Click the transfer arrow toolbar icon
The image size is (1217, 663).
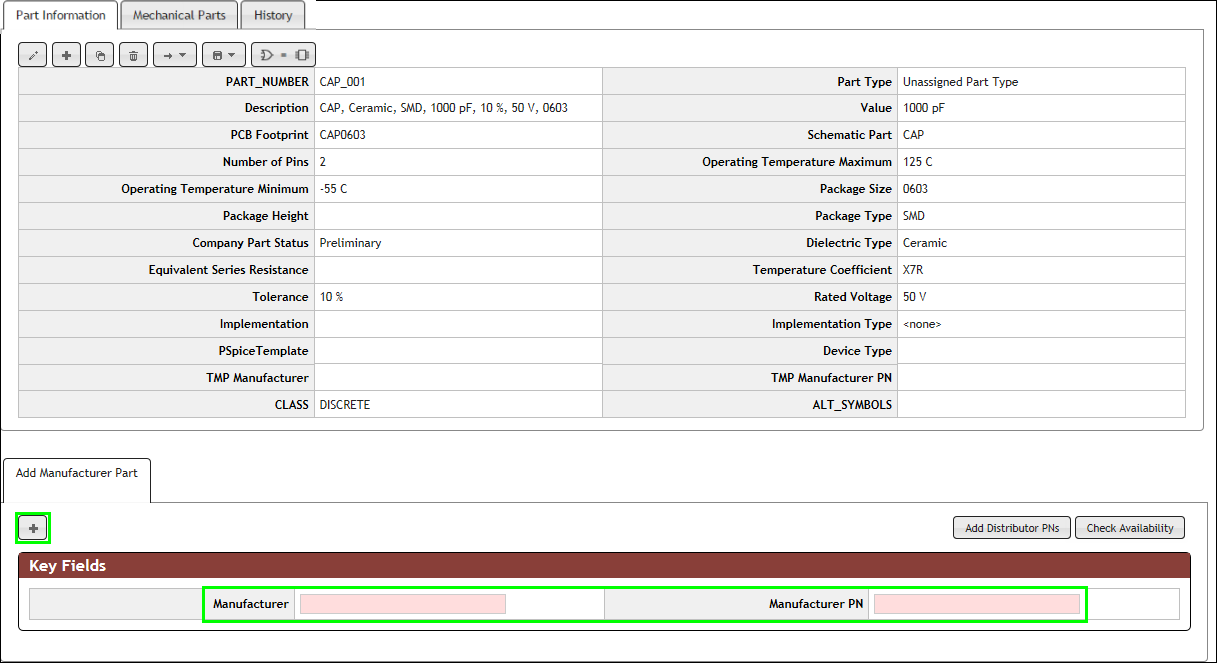click(168, 55)
